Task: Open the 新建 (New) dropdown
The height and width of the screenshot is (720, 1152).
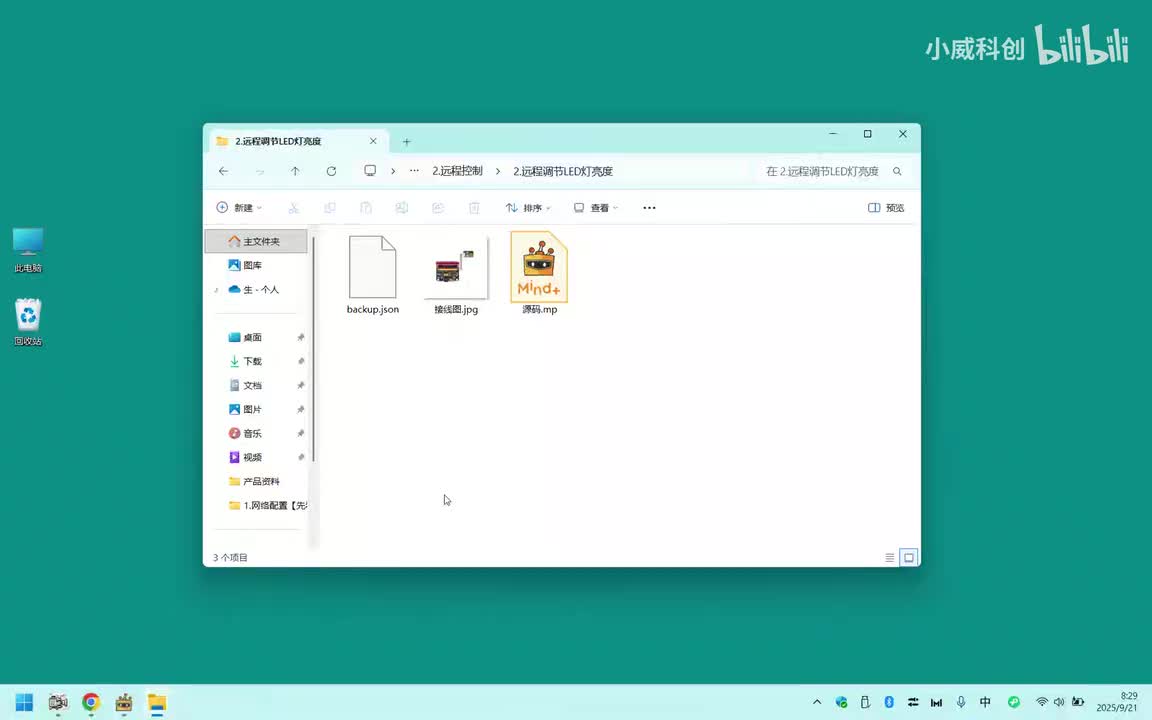Action: tap(239, 208)
